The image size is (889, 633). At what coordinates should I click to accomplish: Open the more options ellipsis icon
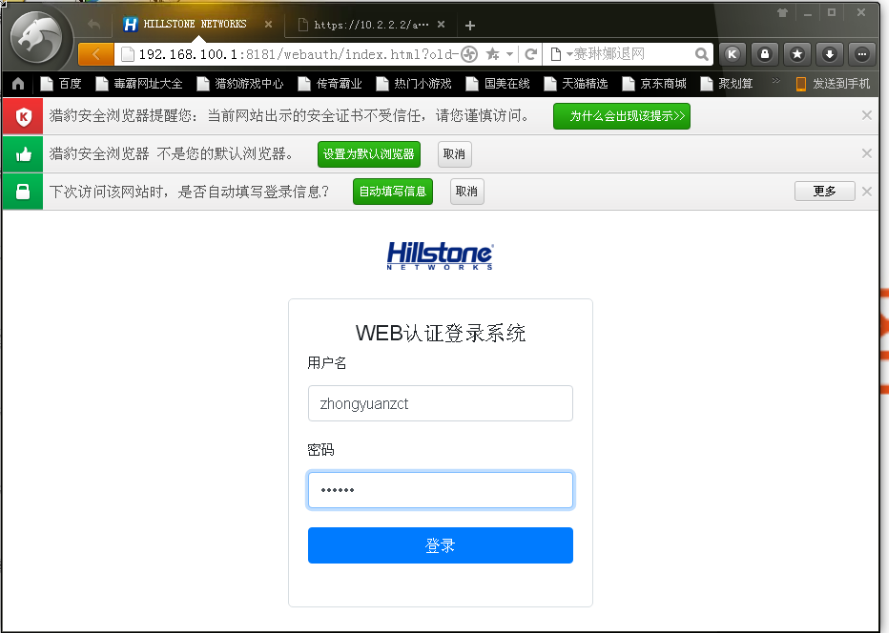[862, 54]
